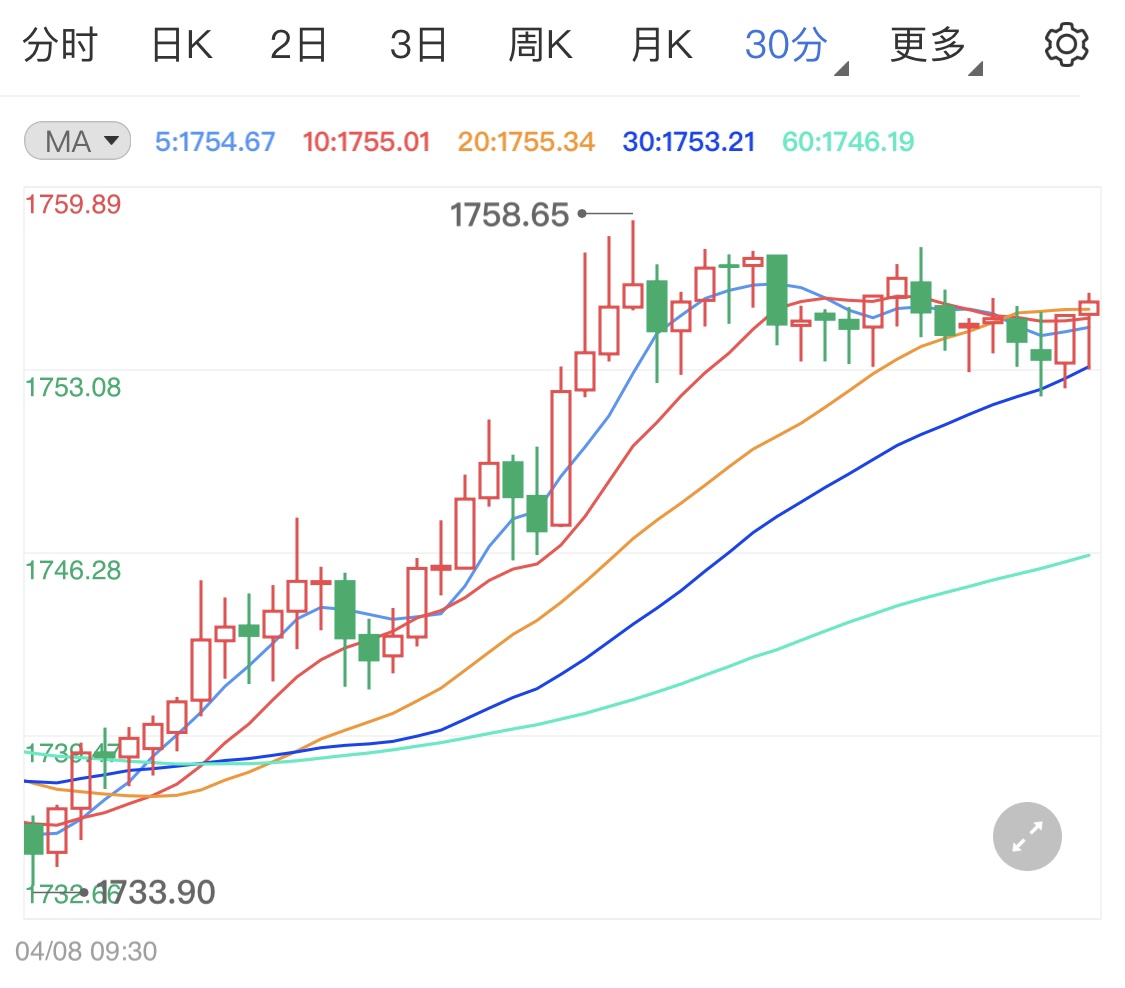The height and width of the screenshot is (988, 1125).
Task: Select the 2日 chart tab
Action: [298, 45]
